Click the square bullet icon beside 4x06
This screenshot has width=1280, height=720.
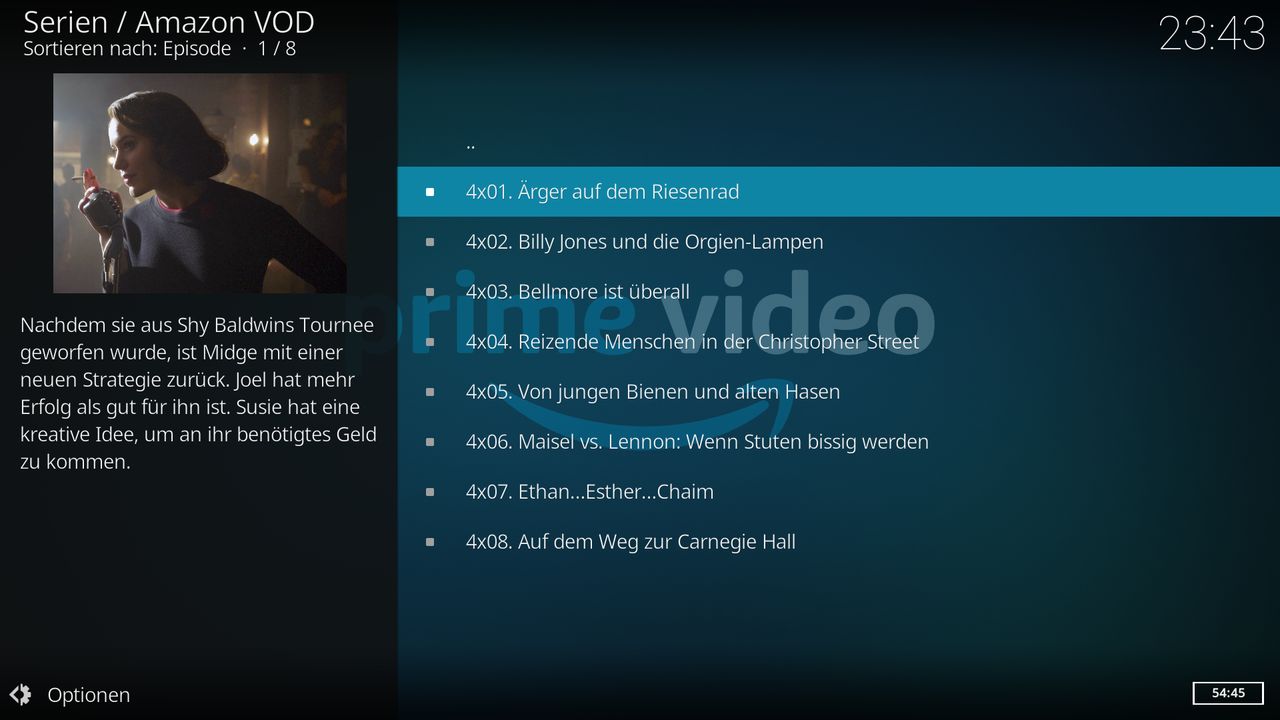tap(430, 442)
